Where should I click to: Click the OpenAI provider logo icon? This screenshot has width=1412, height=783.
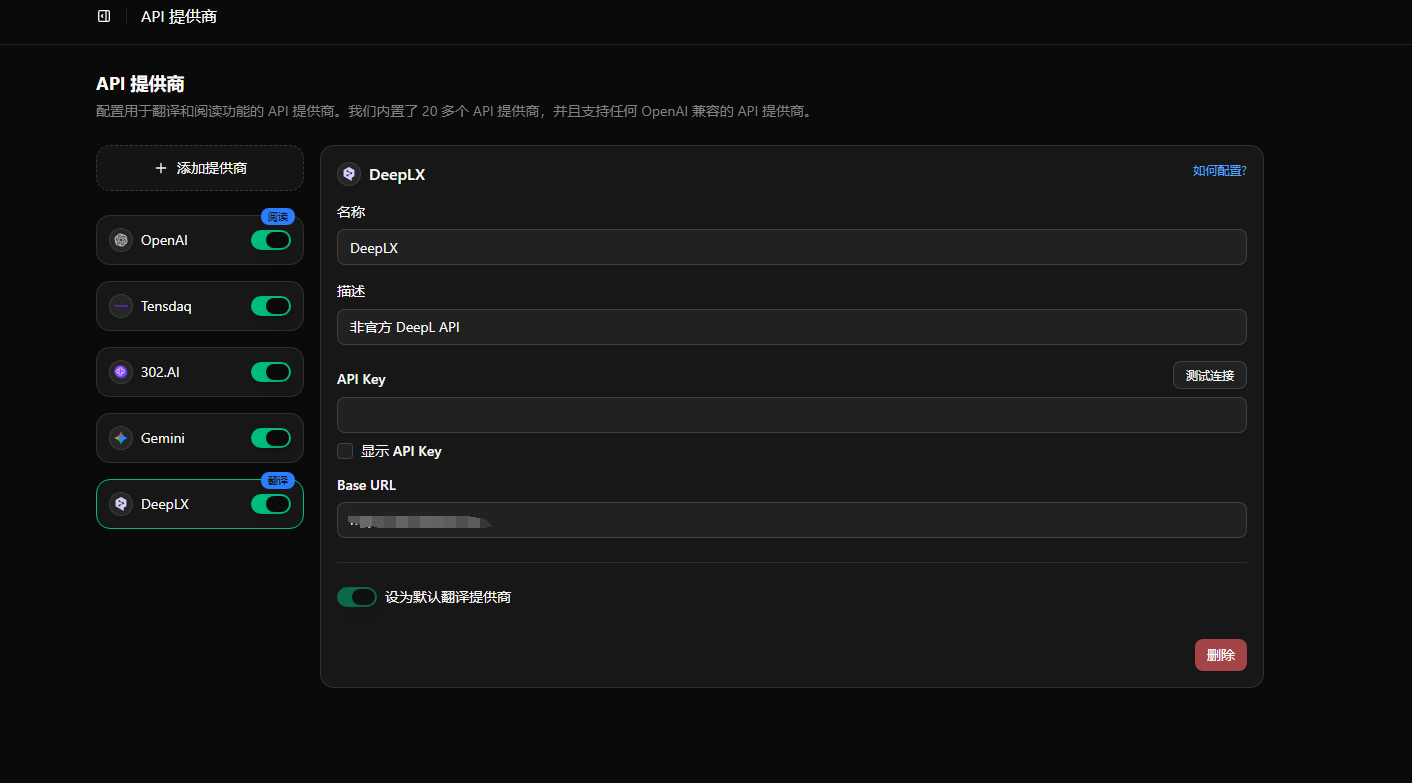click(121, 240)
